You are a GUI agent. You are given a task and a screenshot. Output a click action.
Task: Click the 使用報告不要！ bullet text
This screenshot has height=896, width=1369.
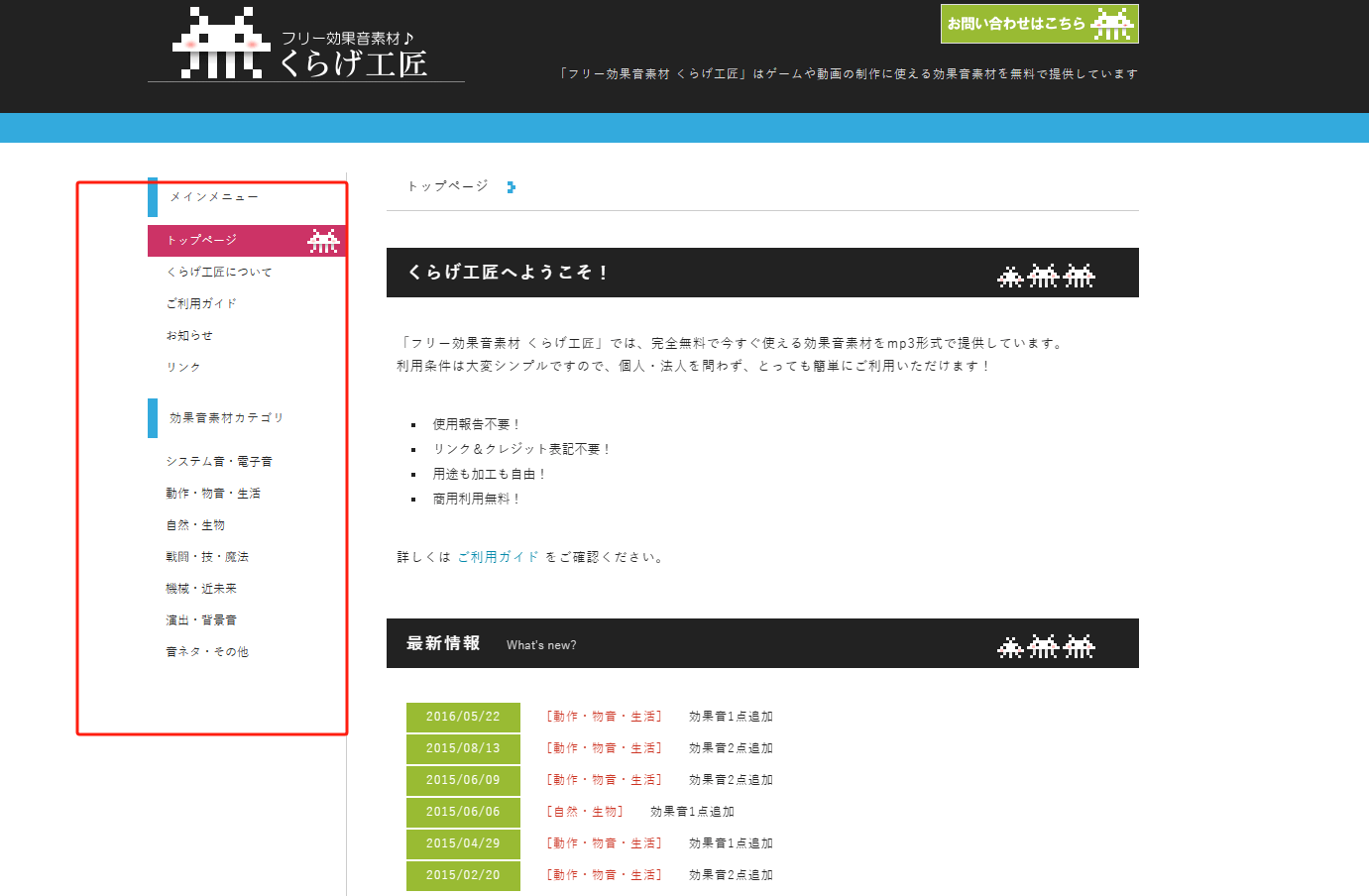[476, 424]
